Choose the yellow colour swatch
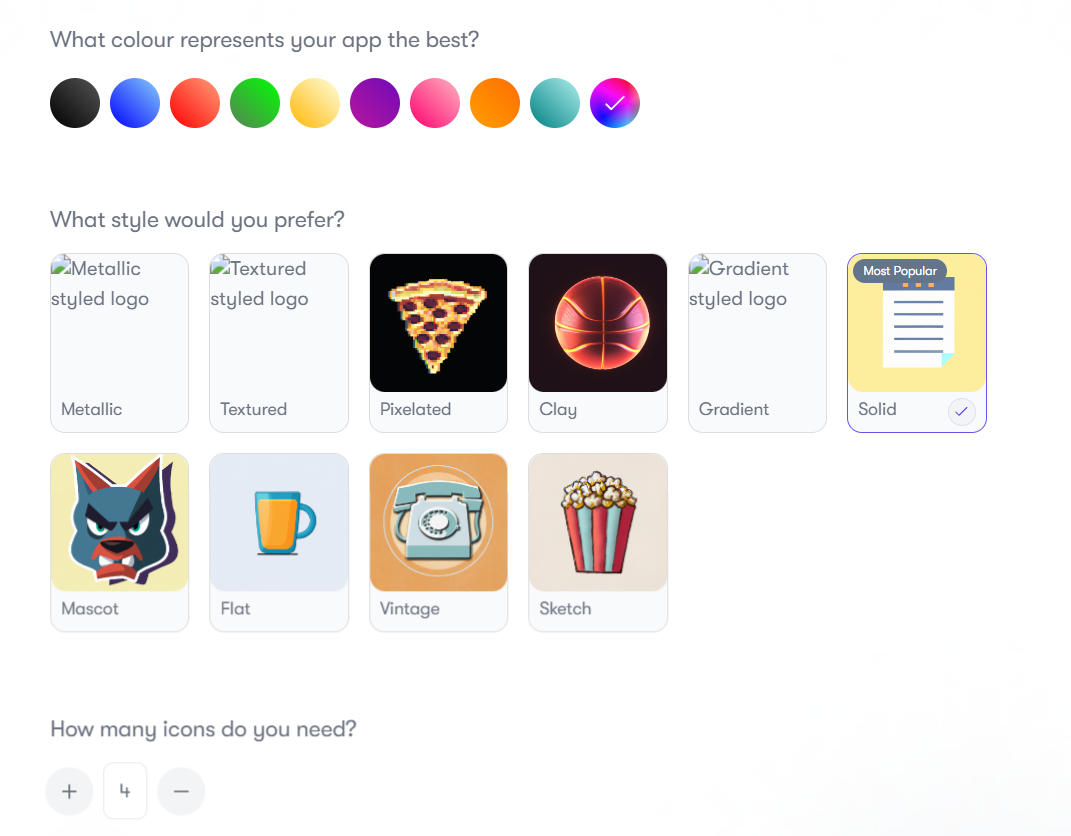The image size is (1071, 836). pyautogui.click(x=315, y=103)
